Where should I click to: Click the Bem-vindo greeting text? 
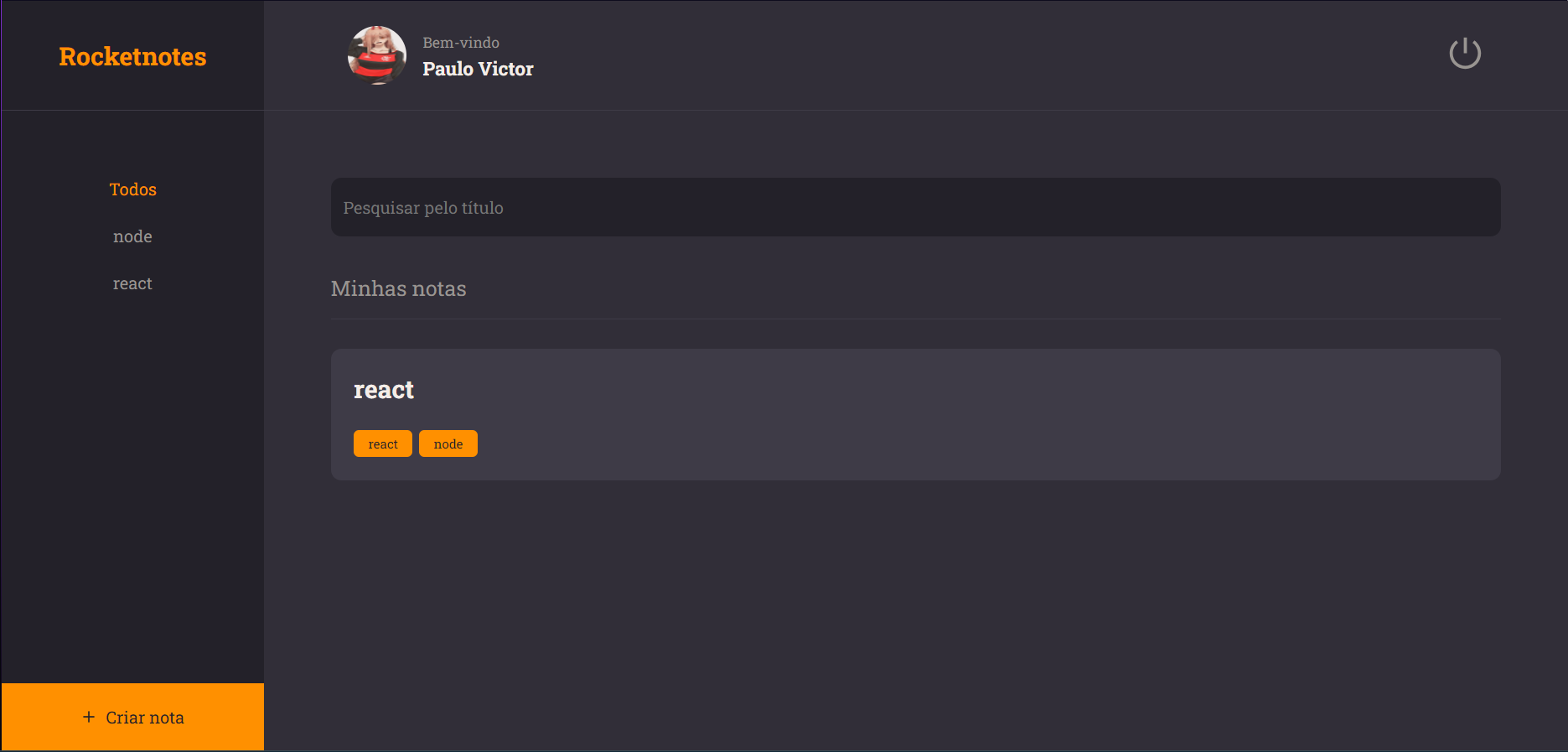461,42
